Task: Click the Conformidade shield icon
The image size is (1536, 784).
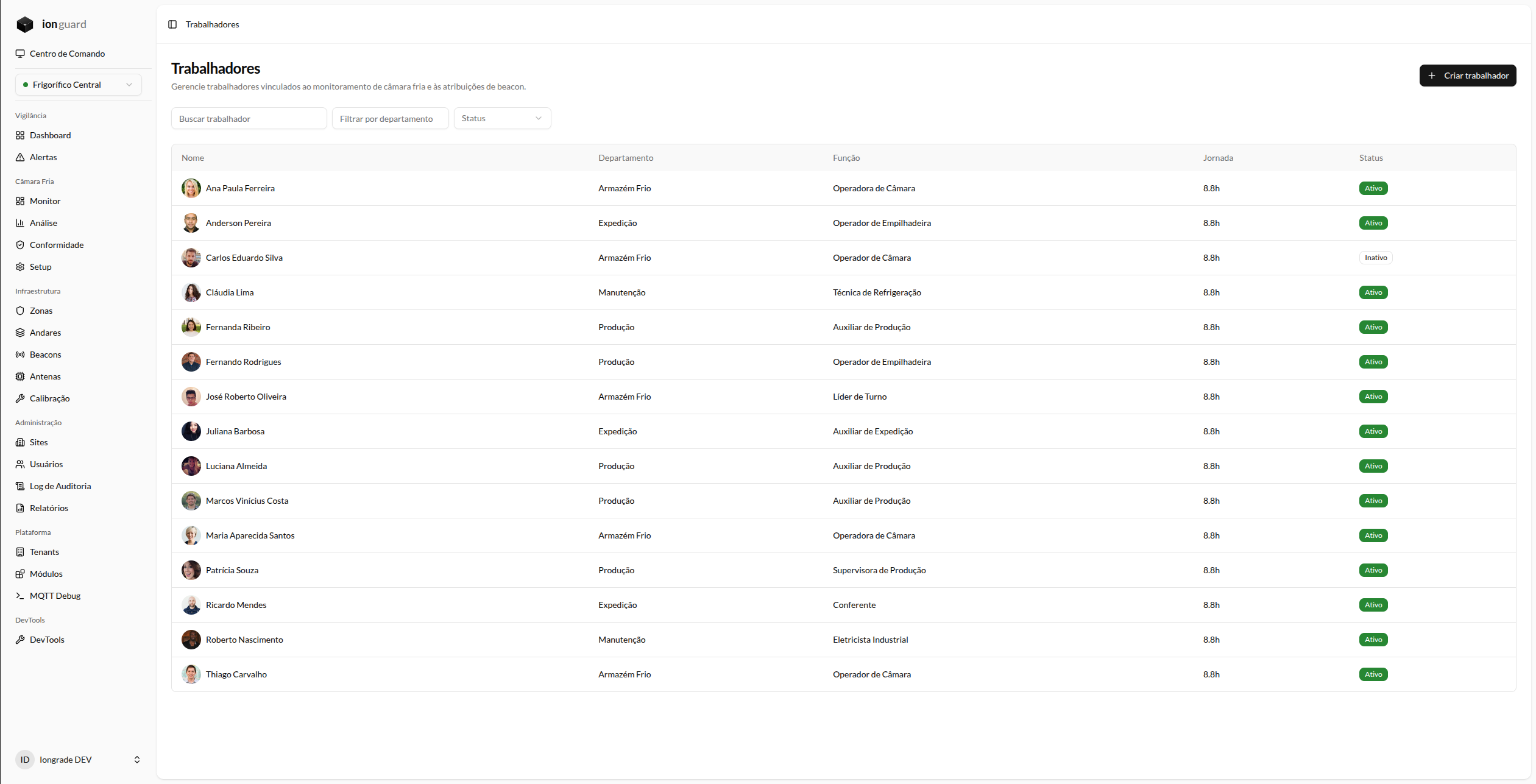Action: [x=20, y=245]
